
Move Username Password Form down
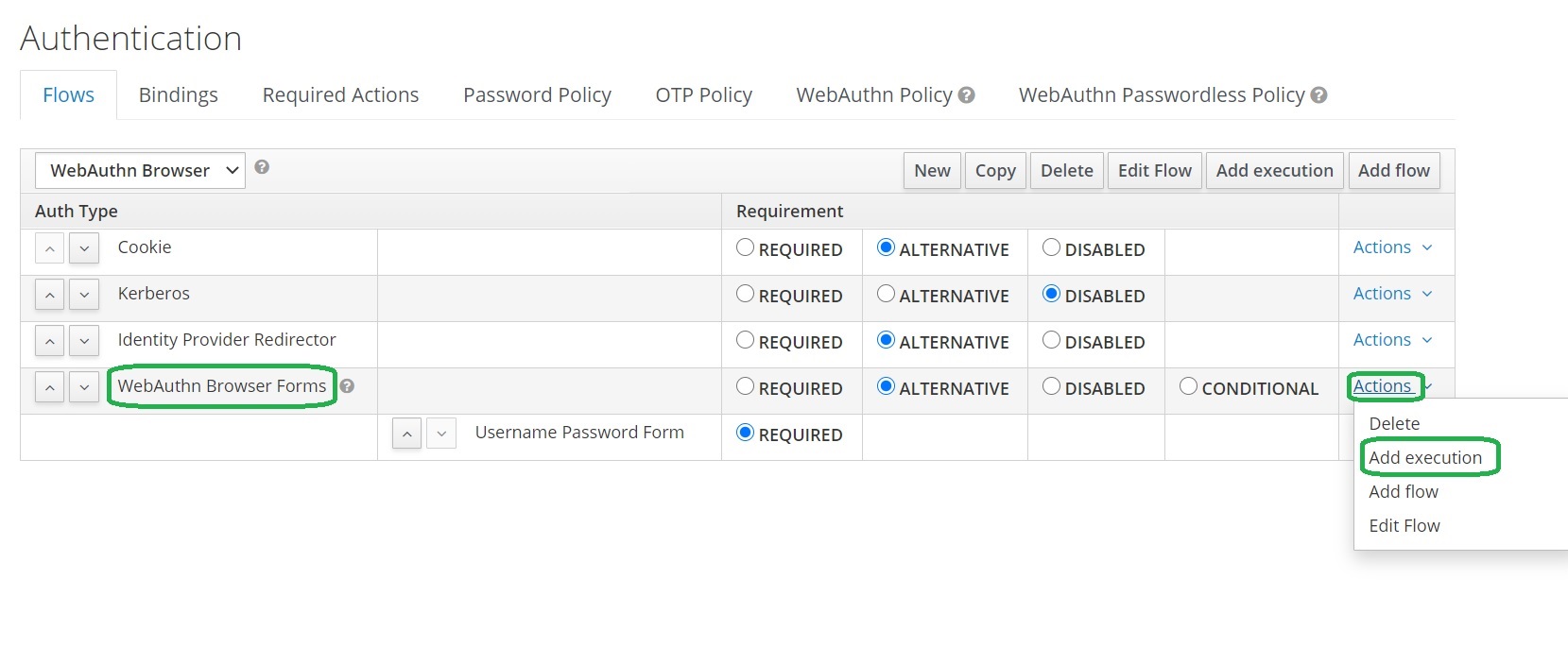click(x=441, y=434)
